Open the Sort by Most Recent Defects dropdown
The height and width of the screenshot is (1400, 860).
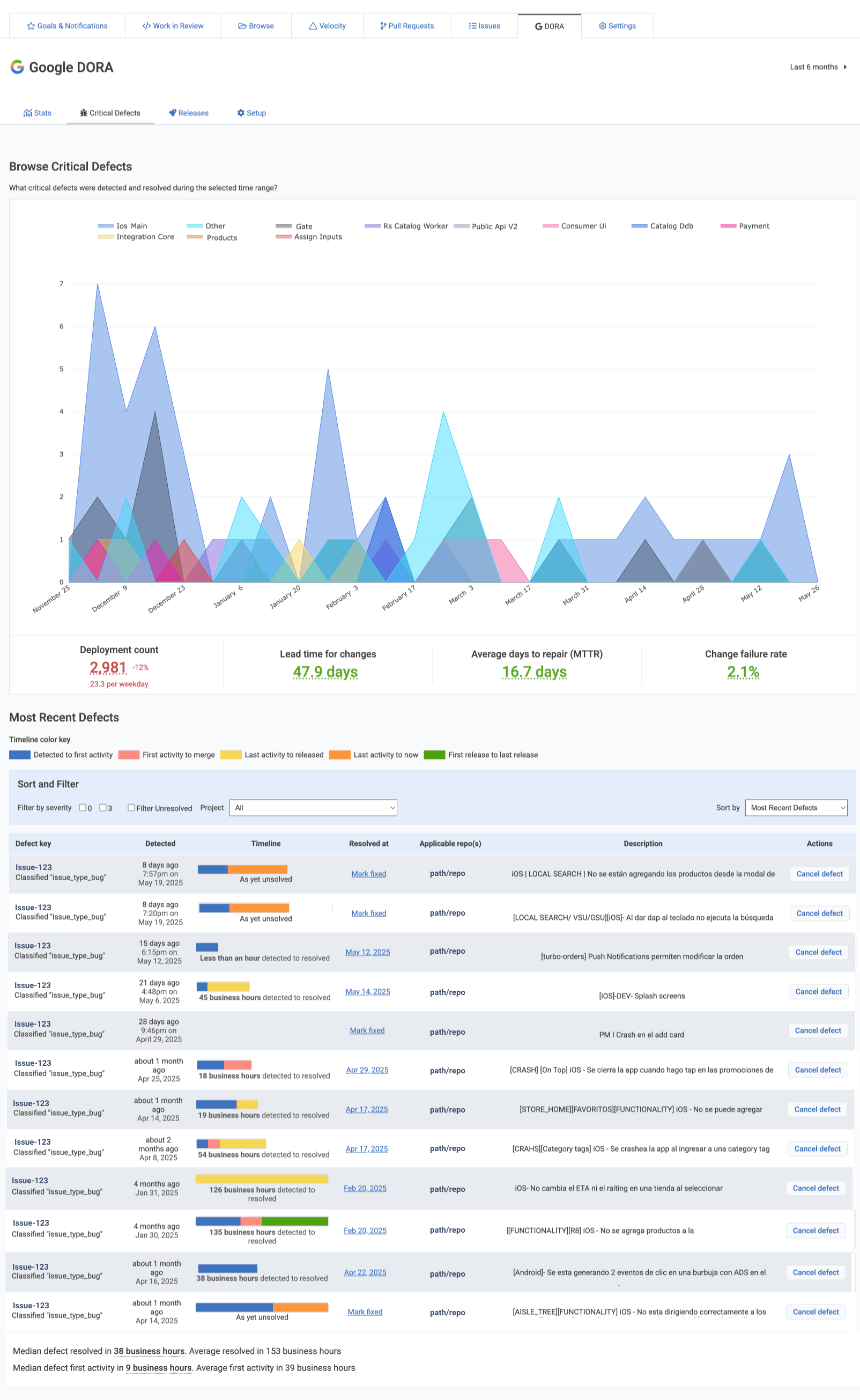pyautogui.click(x=796, y=808)
